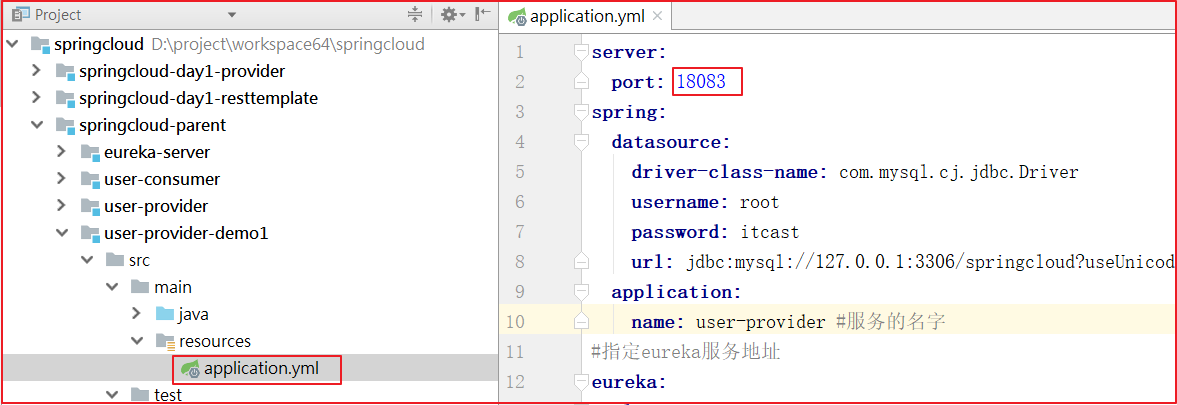Click the java source folder icon

[165, 315]
